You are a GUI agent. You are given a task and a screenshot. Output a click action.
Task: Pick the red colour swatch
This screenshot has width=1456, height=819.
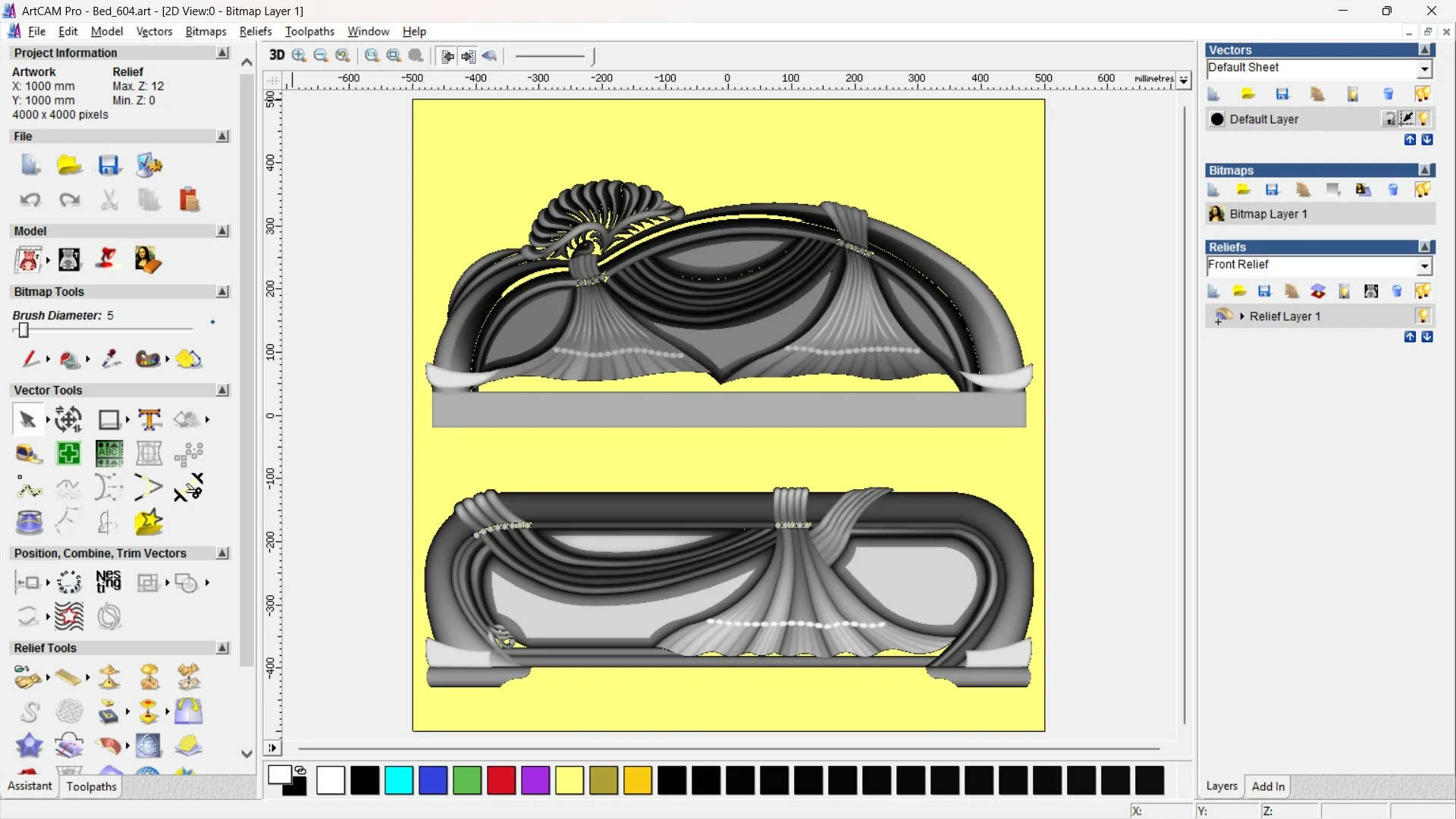coord(500,780)
